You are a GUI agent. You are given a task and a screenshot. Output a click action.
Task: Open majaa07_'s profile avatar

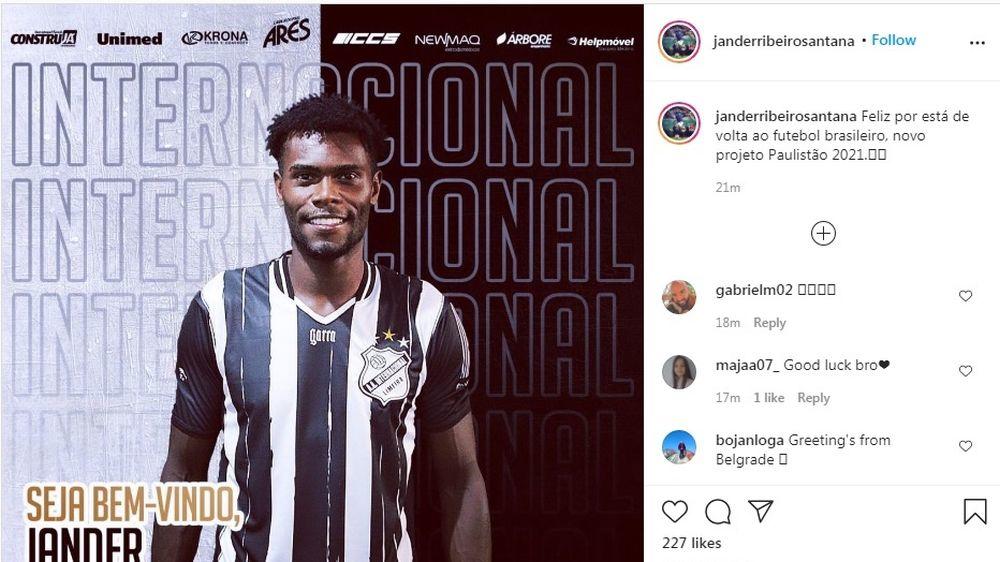679,372
